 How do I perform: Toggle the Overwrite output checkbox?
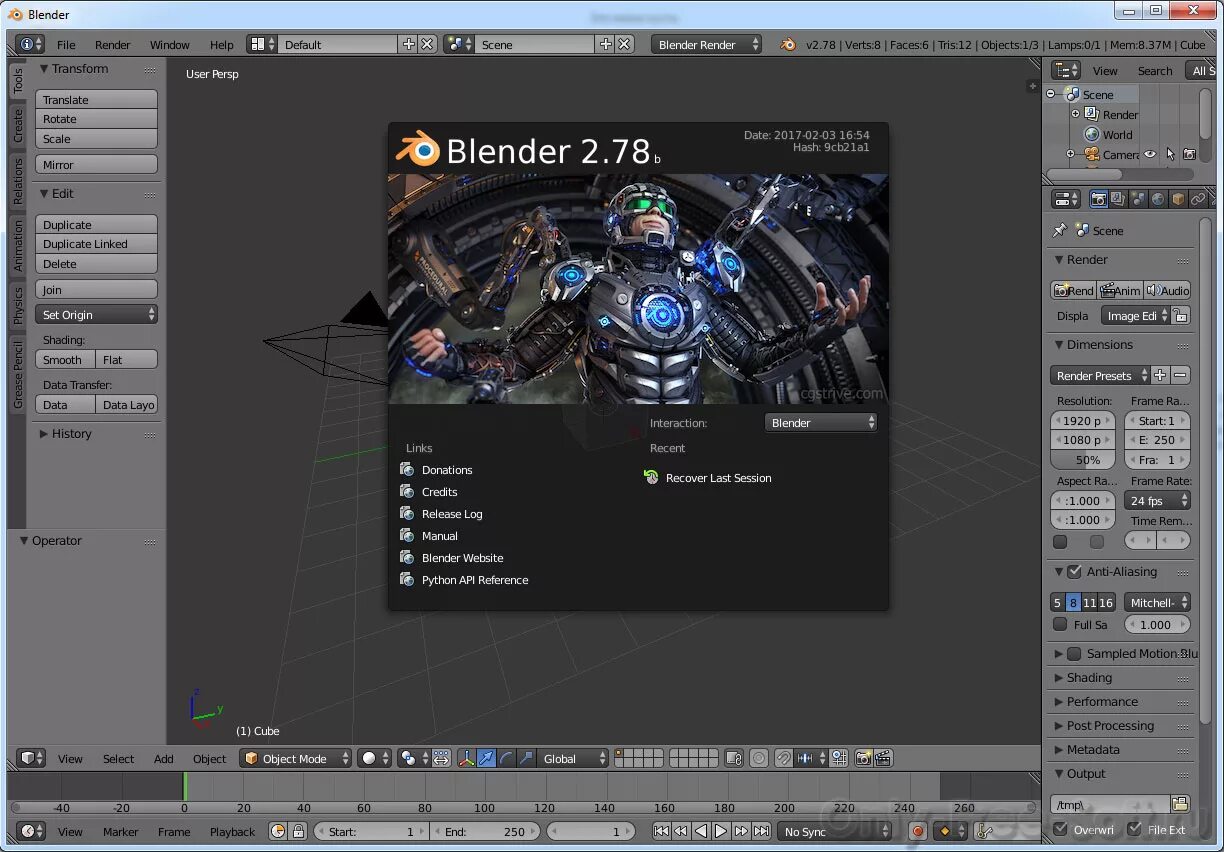(x=1061, y=829)
